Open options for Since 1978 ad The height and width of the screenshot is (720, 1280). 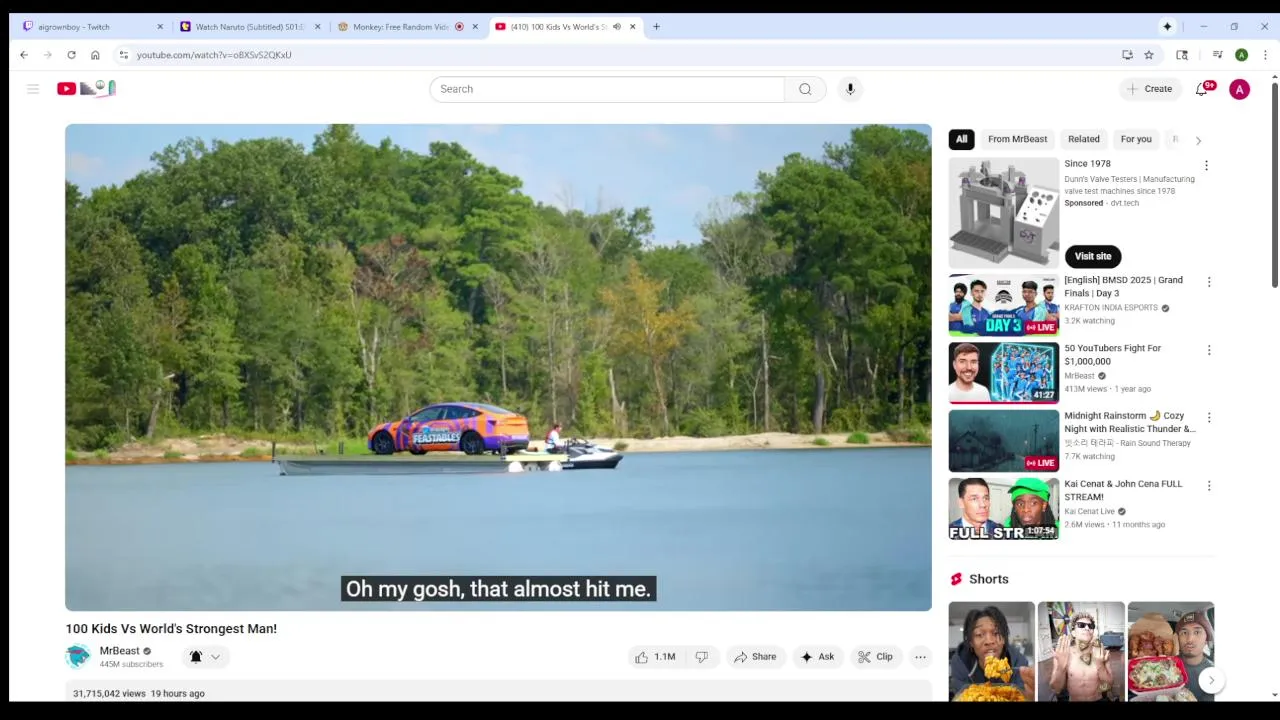pyautogui.click(x=1206, y=165)
